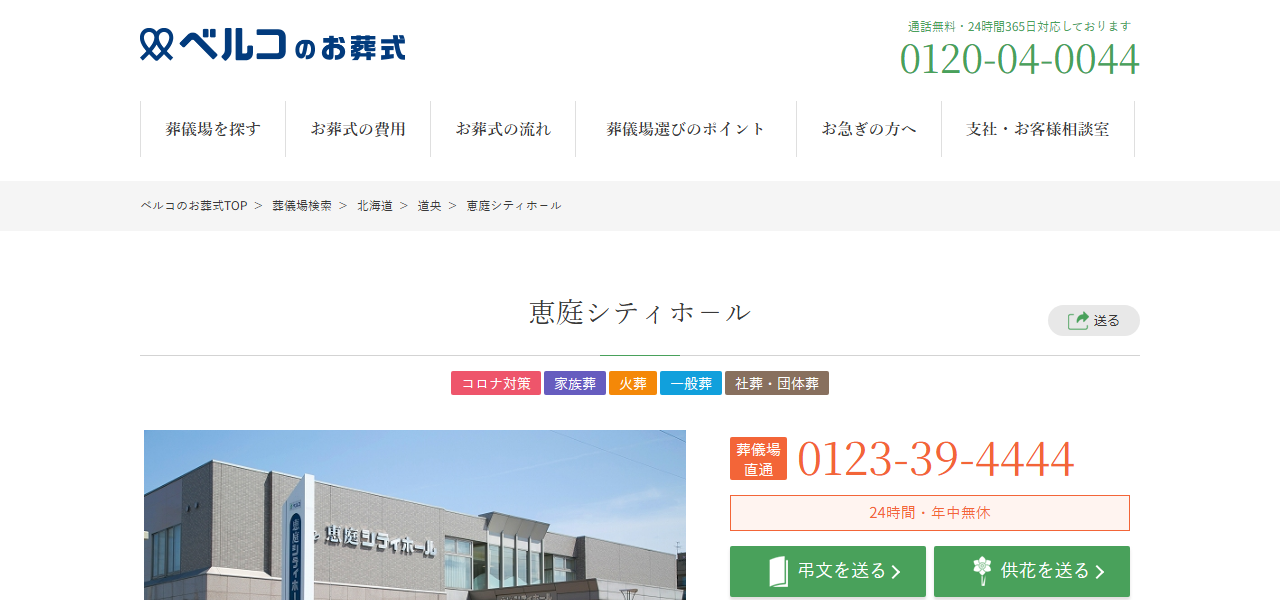
Task: Go to ベルコのお葬式TOP breadcrumb
Action: point(194,205)
